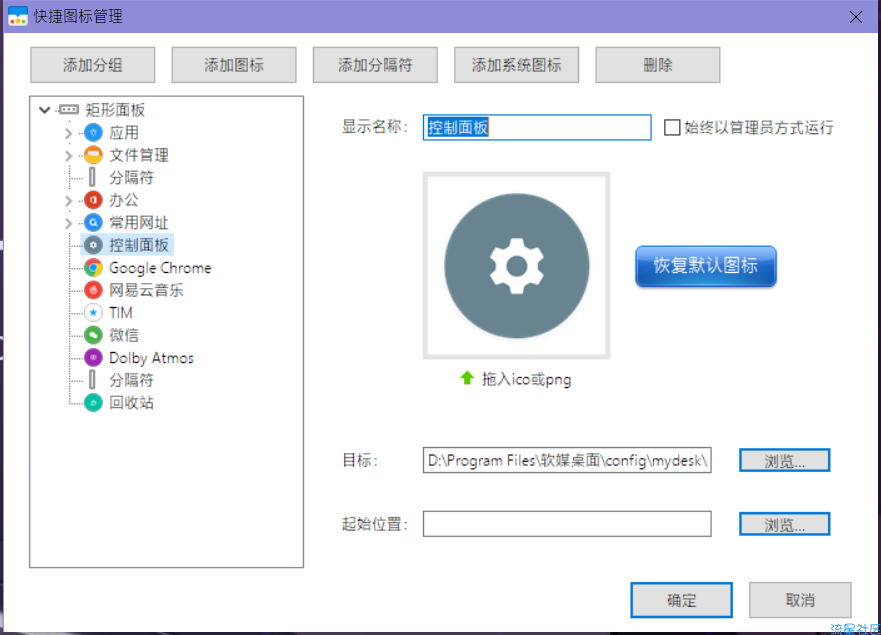The height and width of the screenshot is (635, 881).
Task: Select Google Chrome text in tree
Action: pos(160,268)
